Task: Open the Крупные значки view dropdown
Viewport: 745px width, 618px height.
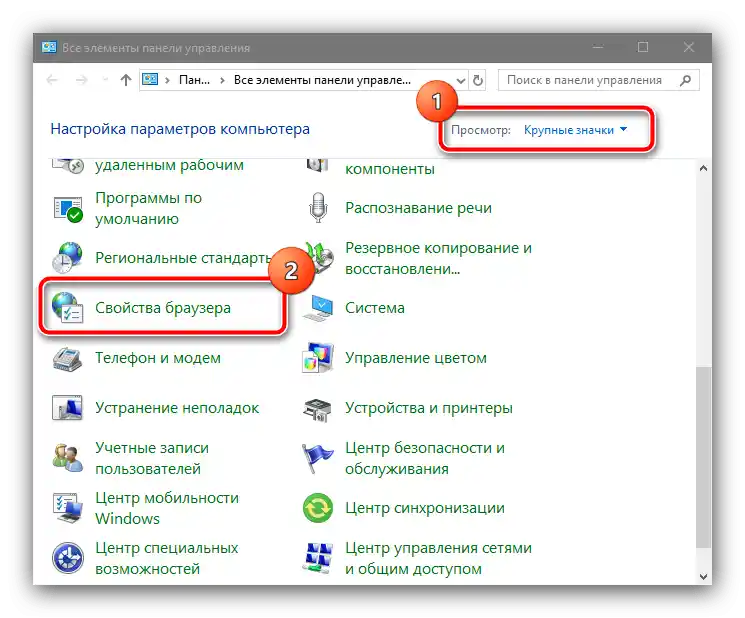Action: point(575,130)
